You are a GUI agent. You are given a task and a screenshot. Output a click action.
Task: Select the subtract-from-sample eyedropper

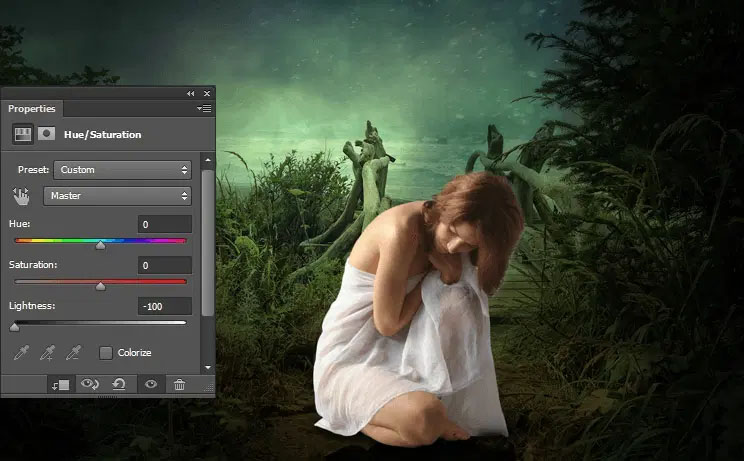click(x=74, y=352)
